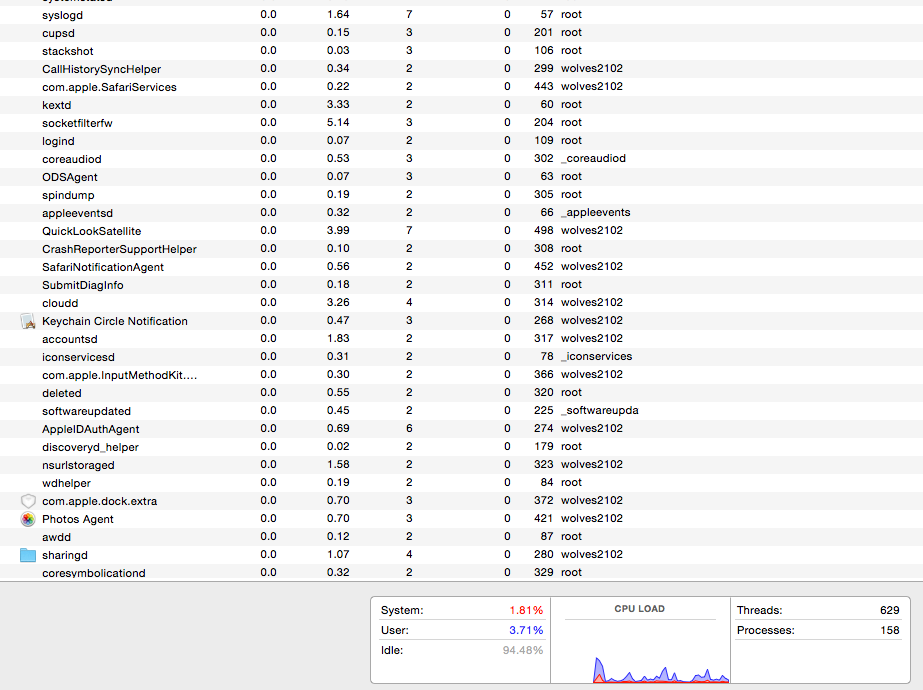Click the Threads label in stats panel
923x690 pixels.
(759, 610)
